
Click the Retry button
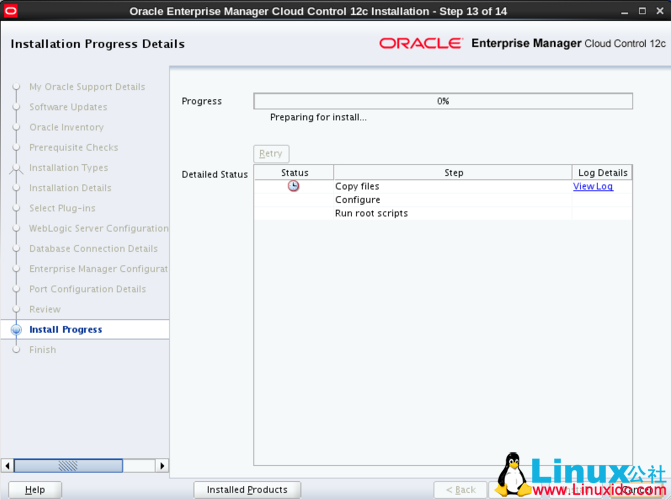[271, 154]
